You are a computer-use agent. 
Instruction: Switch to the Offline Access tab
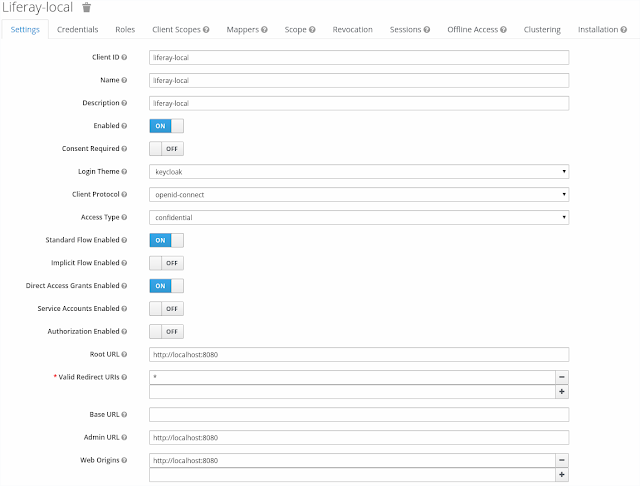pyautogui.click(x=477, y=29)
